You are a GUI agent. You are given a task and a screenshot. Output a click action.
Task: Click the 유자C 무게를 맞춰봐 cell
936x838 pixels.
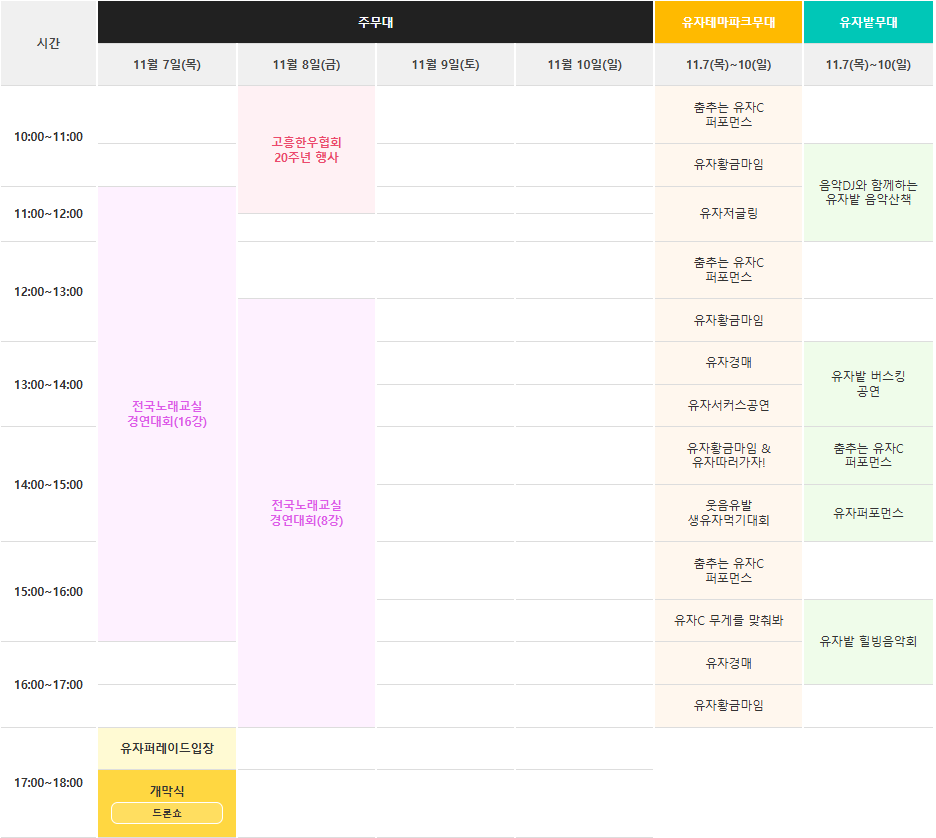pos(728,621)
